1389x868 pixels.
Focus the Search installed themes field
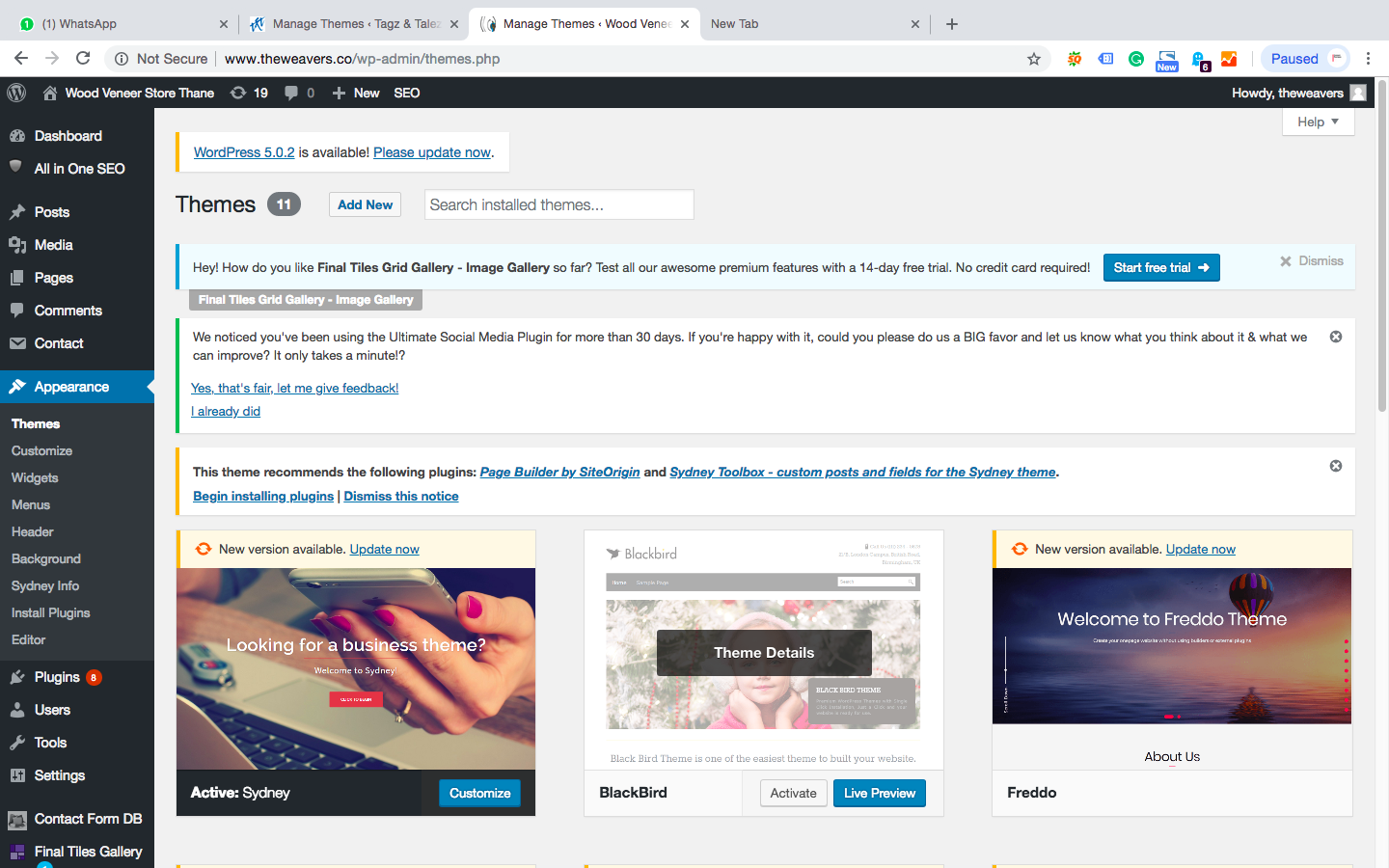[559, 204]
